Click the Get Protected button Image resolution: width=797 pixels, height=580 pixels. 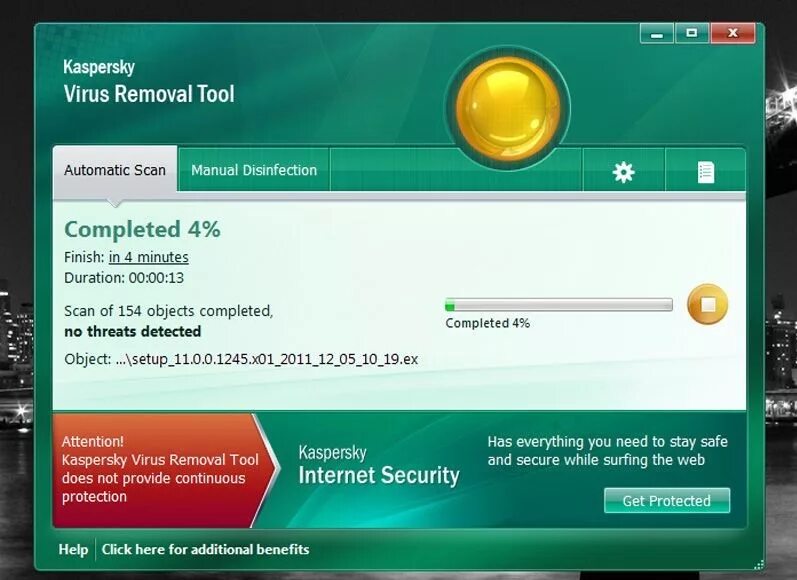pos(667,501)
